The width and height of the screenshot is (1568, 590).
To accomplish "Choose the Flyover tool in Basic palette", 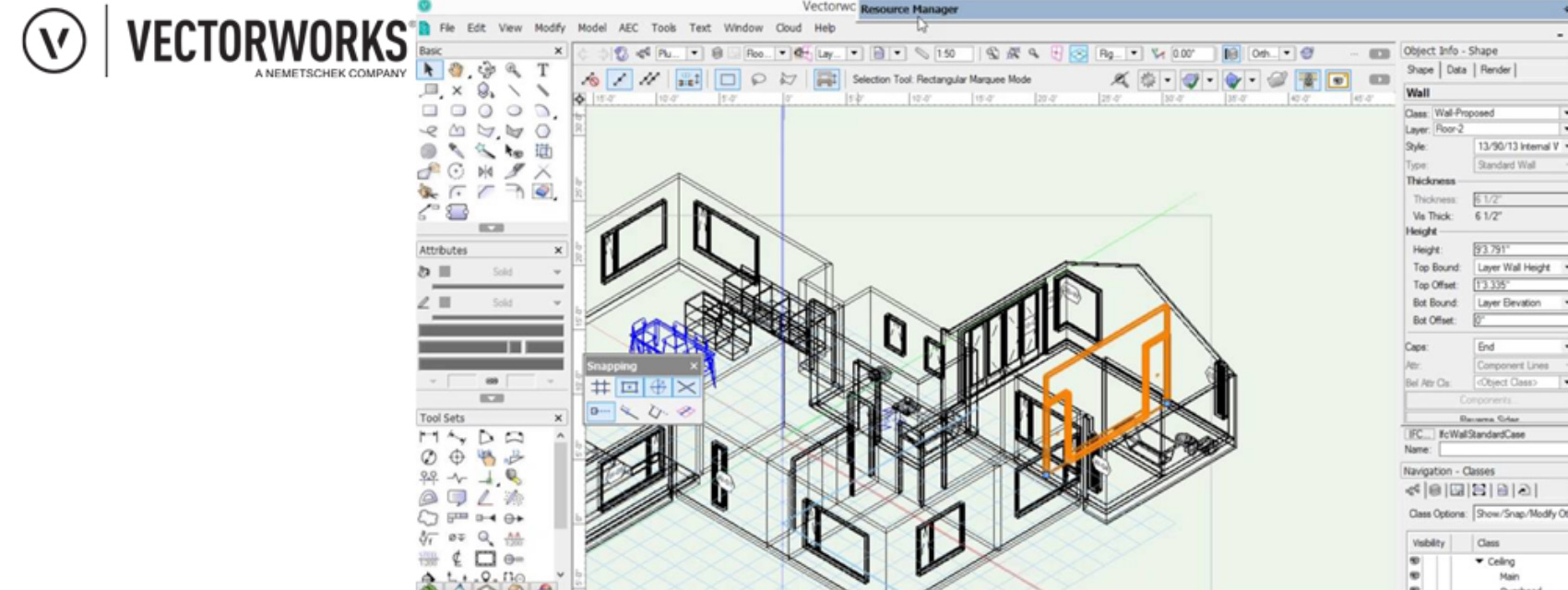I will click(485, 70).
